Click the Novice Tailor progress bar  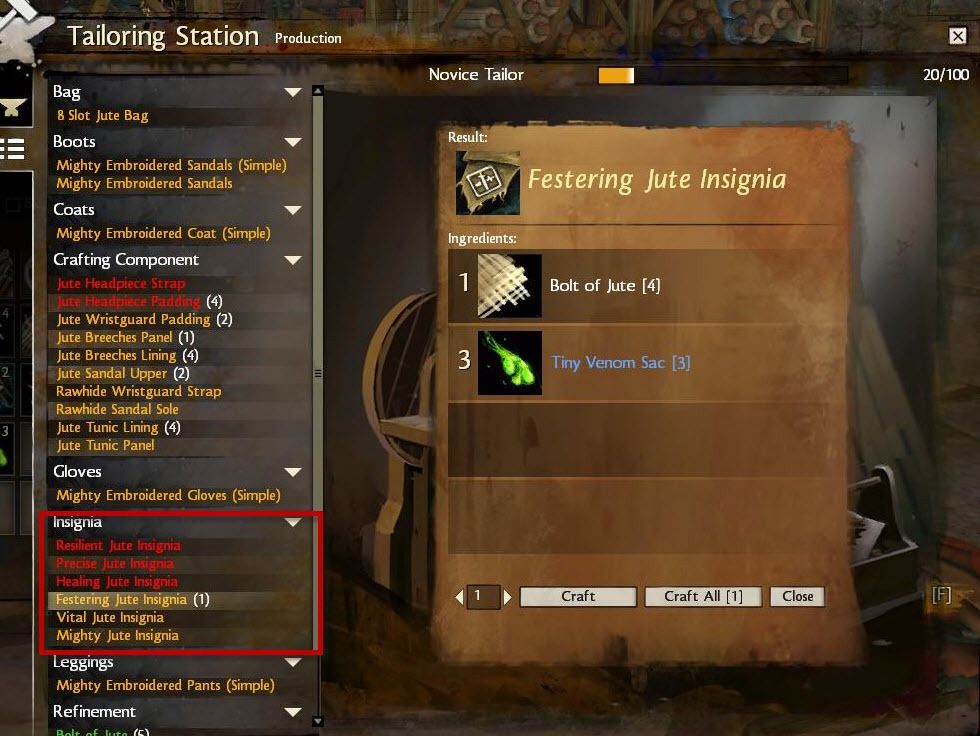(723, 76)
